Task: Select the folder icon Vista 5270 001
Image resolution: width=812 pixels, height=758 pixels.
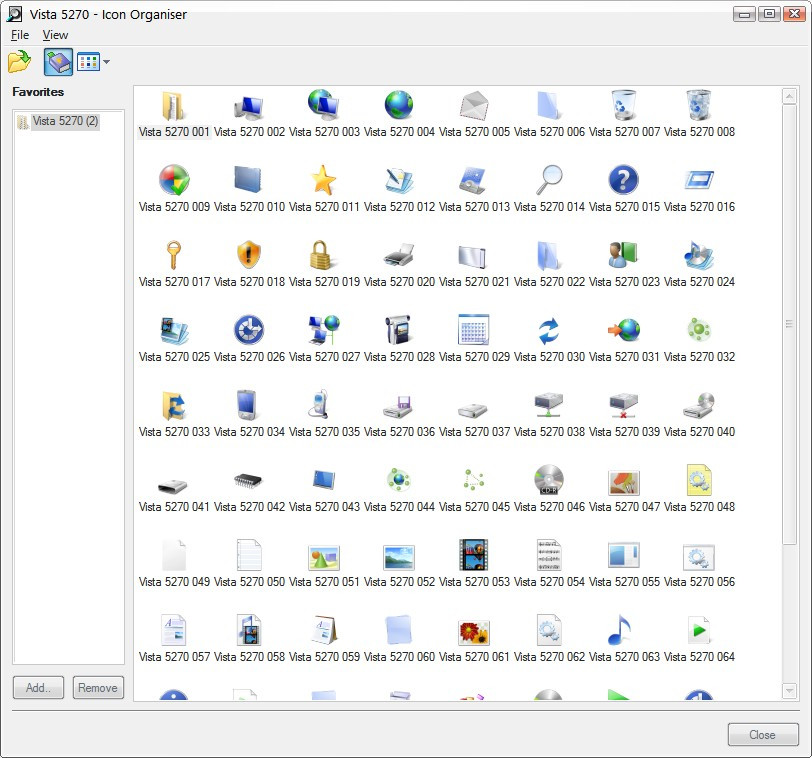Action: pyautogui.click(x=174, y=106)
